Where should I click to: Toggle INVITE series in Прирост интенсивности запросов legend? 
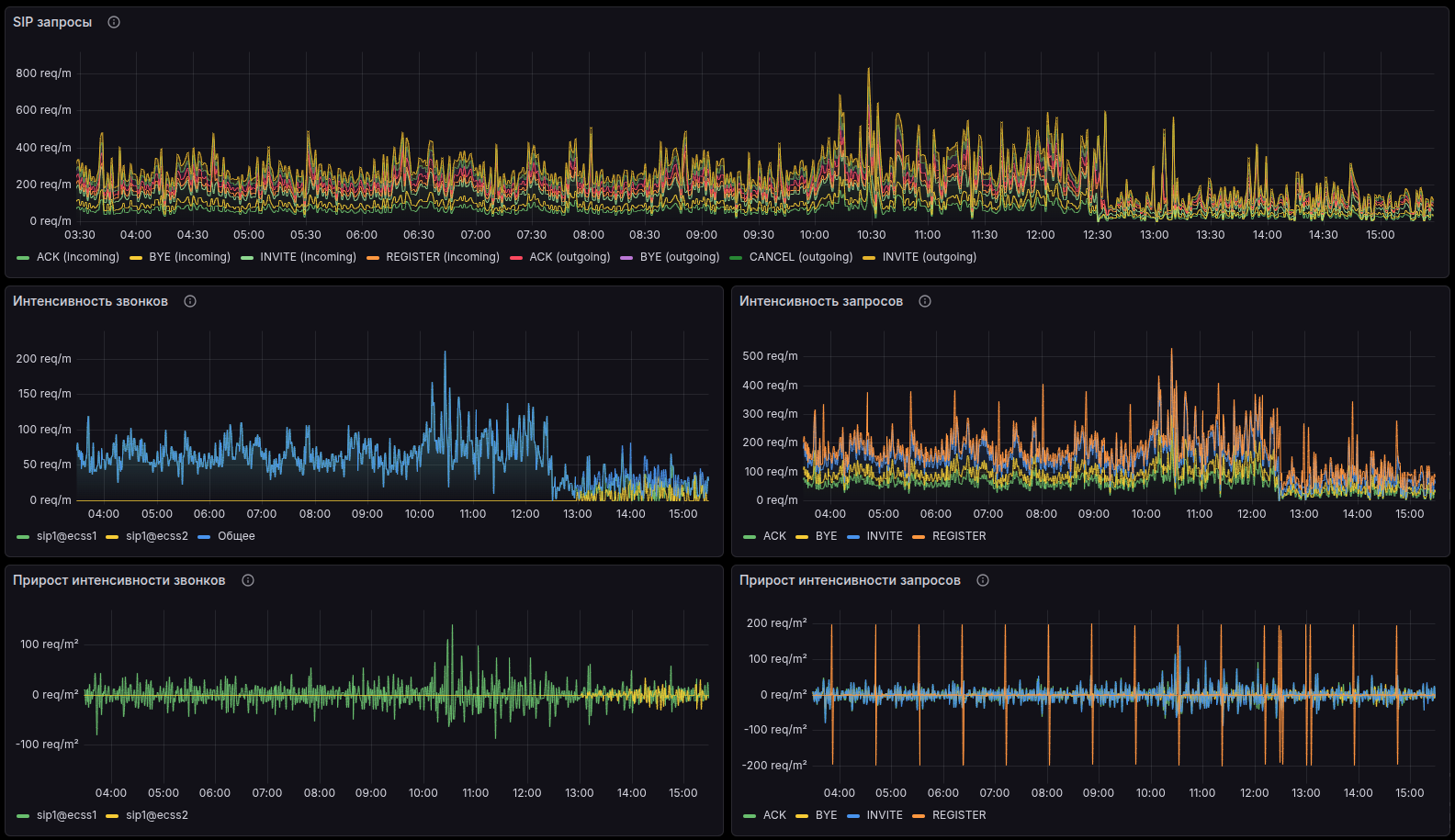coord(884,815)
